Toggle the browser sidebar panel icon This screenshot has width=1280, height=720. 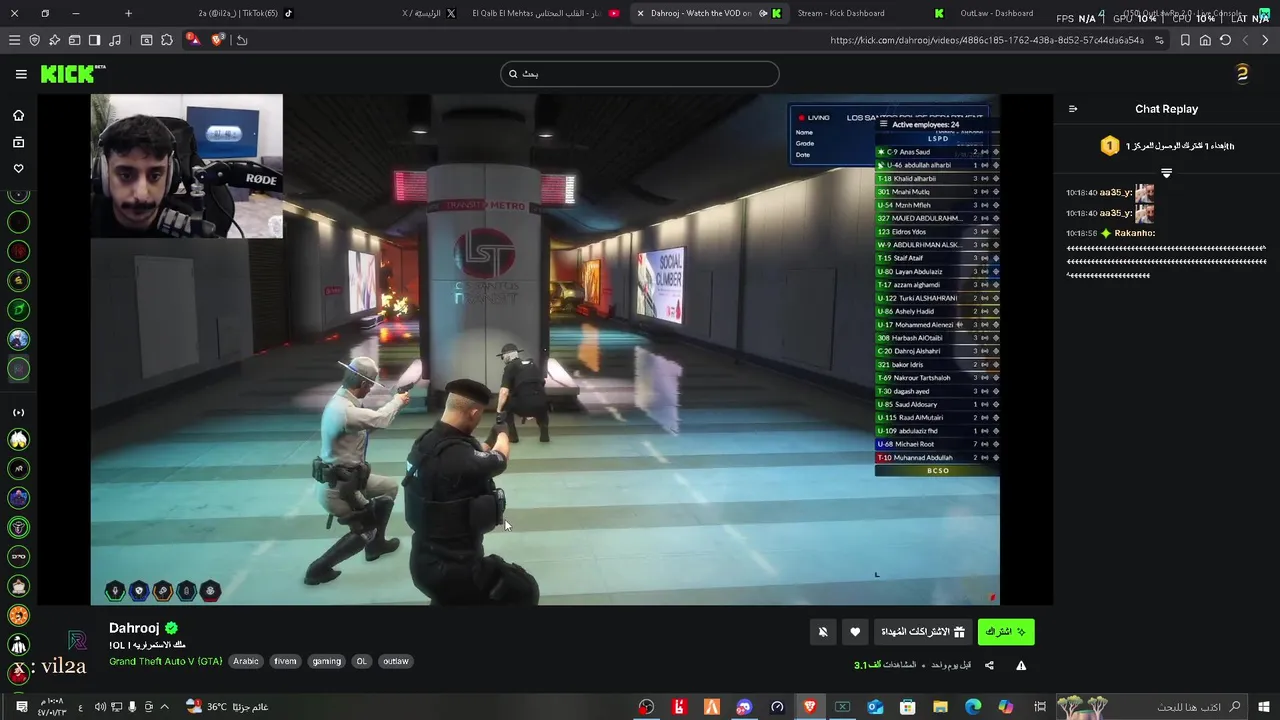94,40
